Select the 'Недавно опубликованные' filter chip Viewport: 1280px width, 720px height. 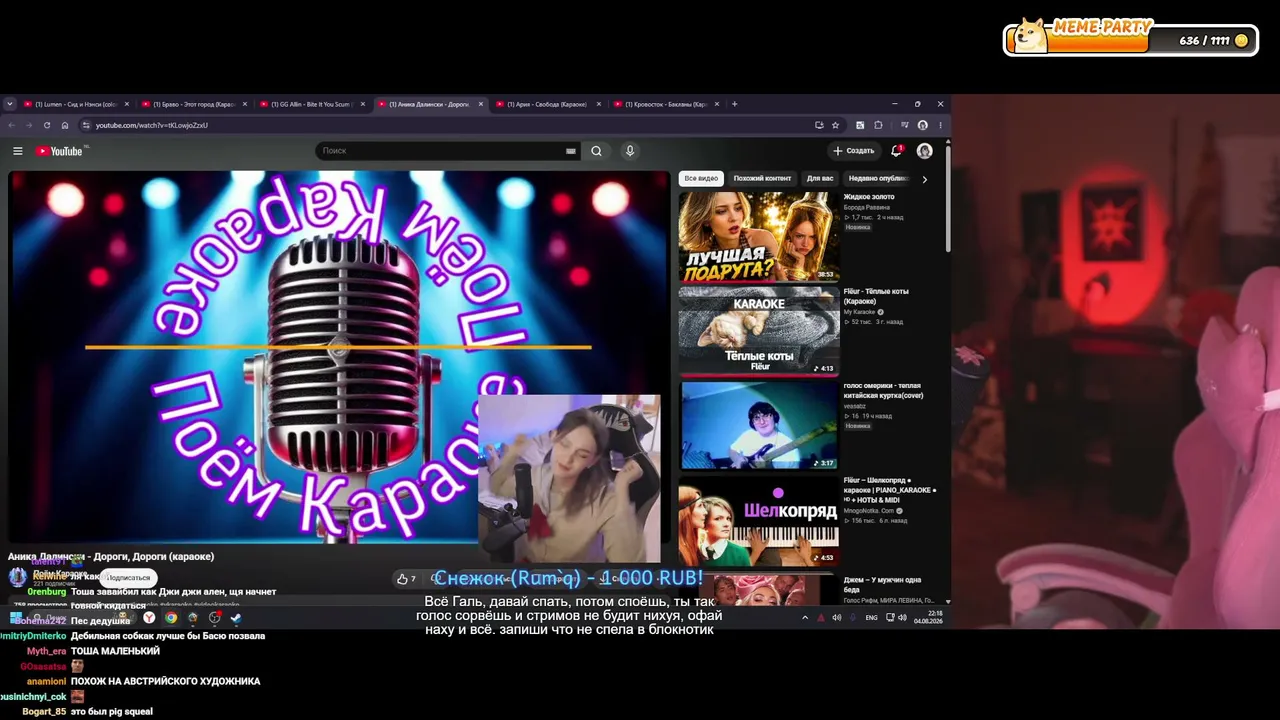(878, 179)
